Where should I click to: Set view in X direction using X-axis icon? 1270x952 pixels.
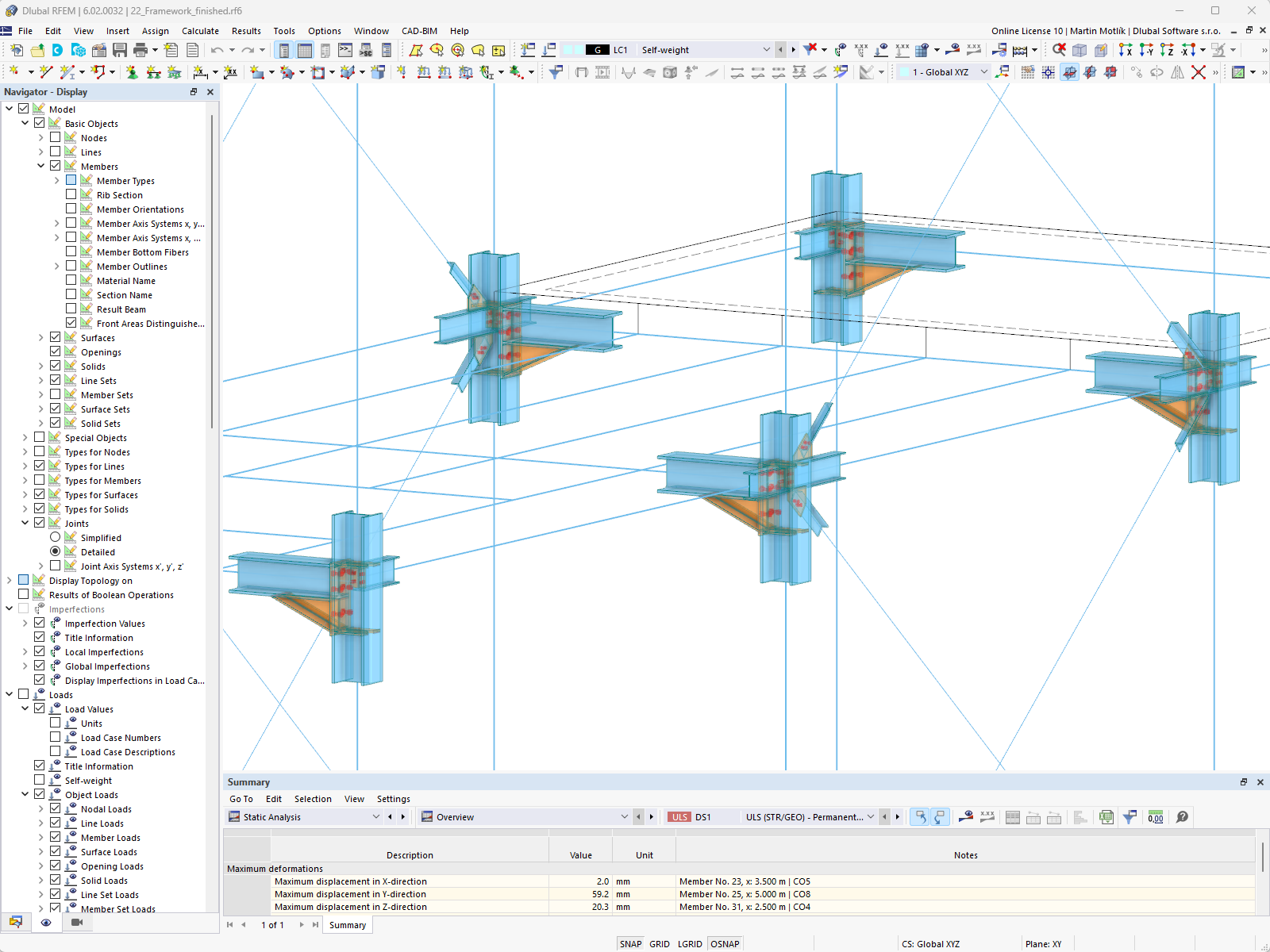1126,50
